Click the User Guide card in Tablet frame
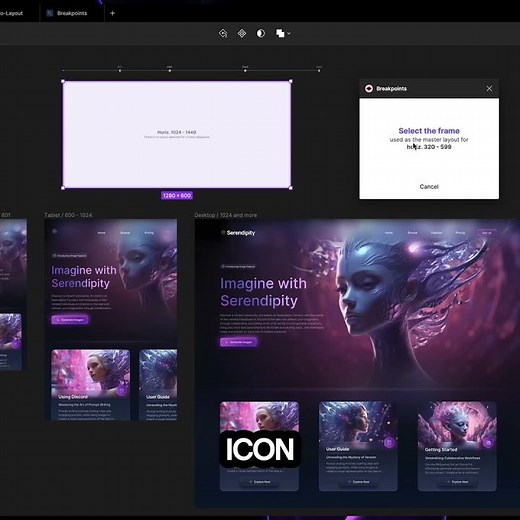Screen dimensions: 520x520 [158, 385]
